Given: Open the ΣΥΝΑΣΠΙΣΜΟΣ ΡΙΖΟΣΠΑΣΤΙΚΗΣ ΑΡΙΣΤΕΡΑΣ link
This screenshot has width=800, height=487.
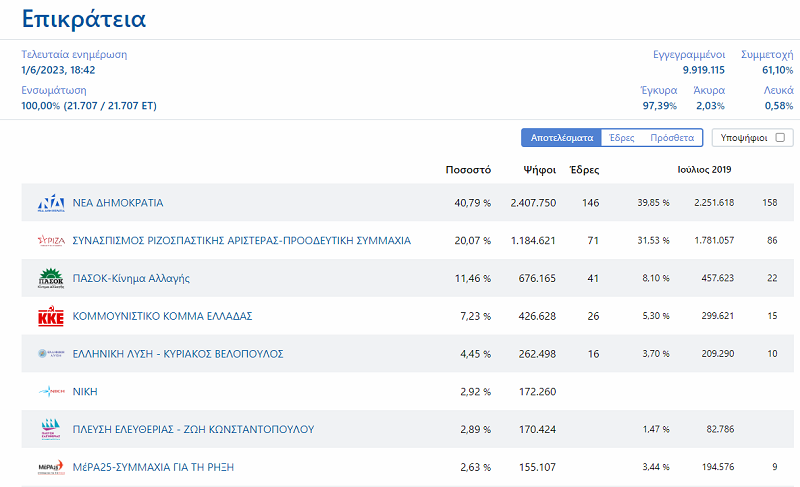Looking at the screenshot, I should (x=241, y=241).
